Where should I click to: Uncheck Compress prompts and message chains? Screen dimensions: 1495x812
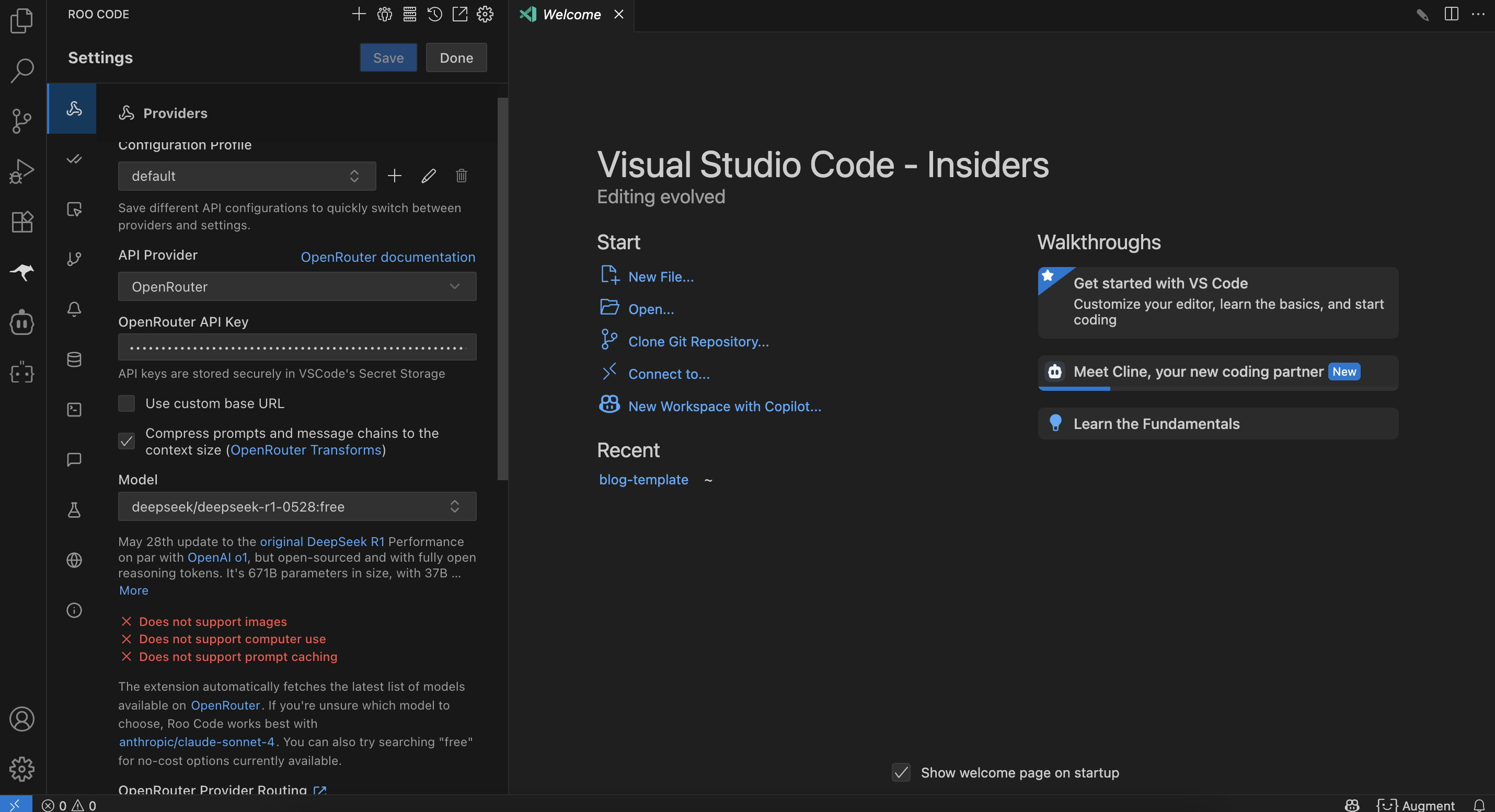point(126,442)
